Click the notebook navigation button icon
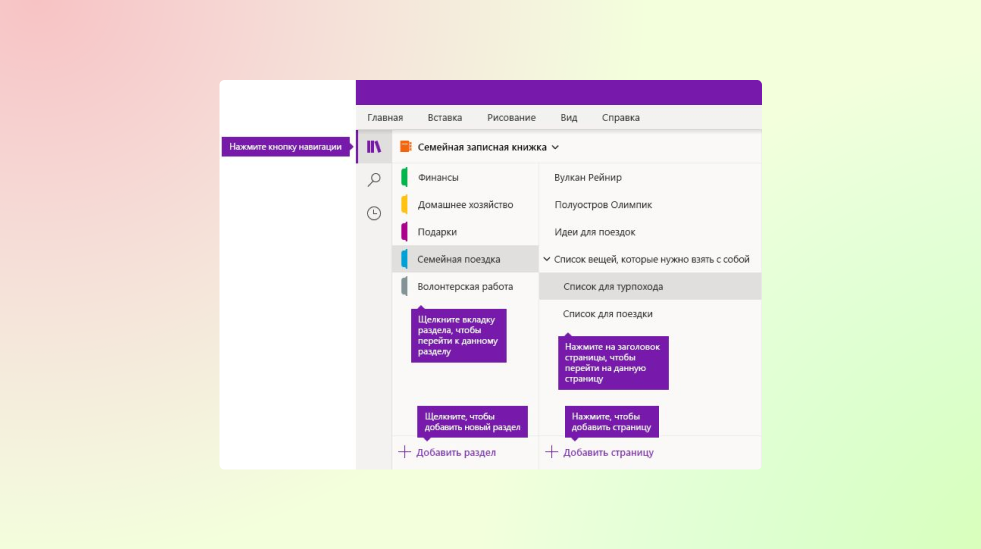Viewport: 981px width, 549px height. pyautogui.click(x=374, y=147)
